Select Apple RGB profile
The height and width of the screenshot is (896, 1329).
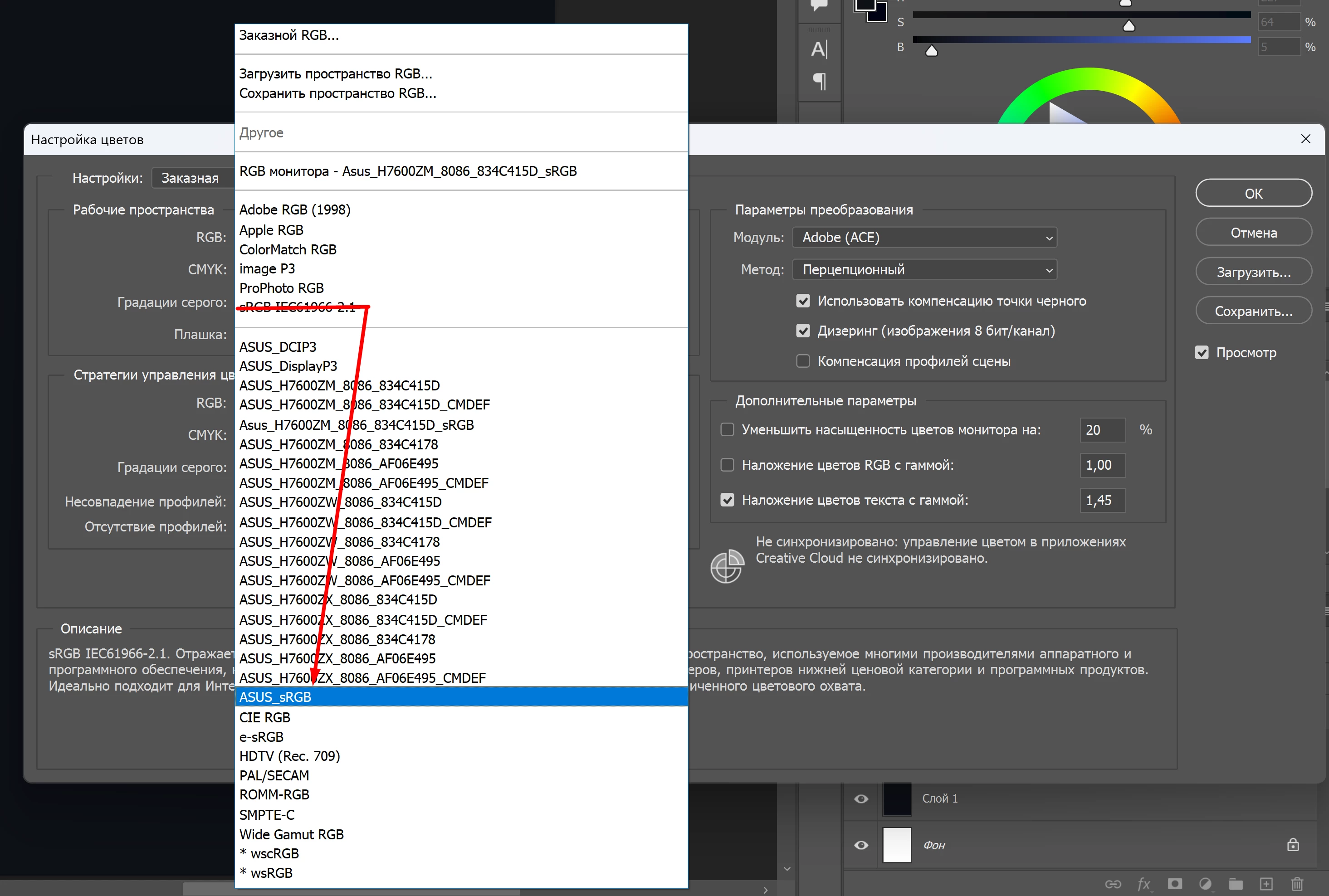click(461, 230)
